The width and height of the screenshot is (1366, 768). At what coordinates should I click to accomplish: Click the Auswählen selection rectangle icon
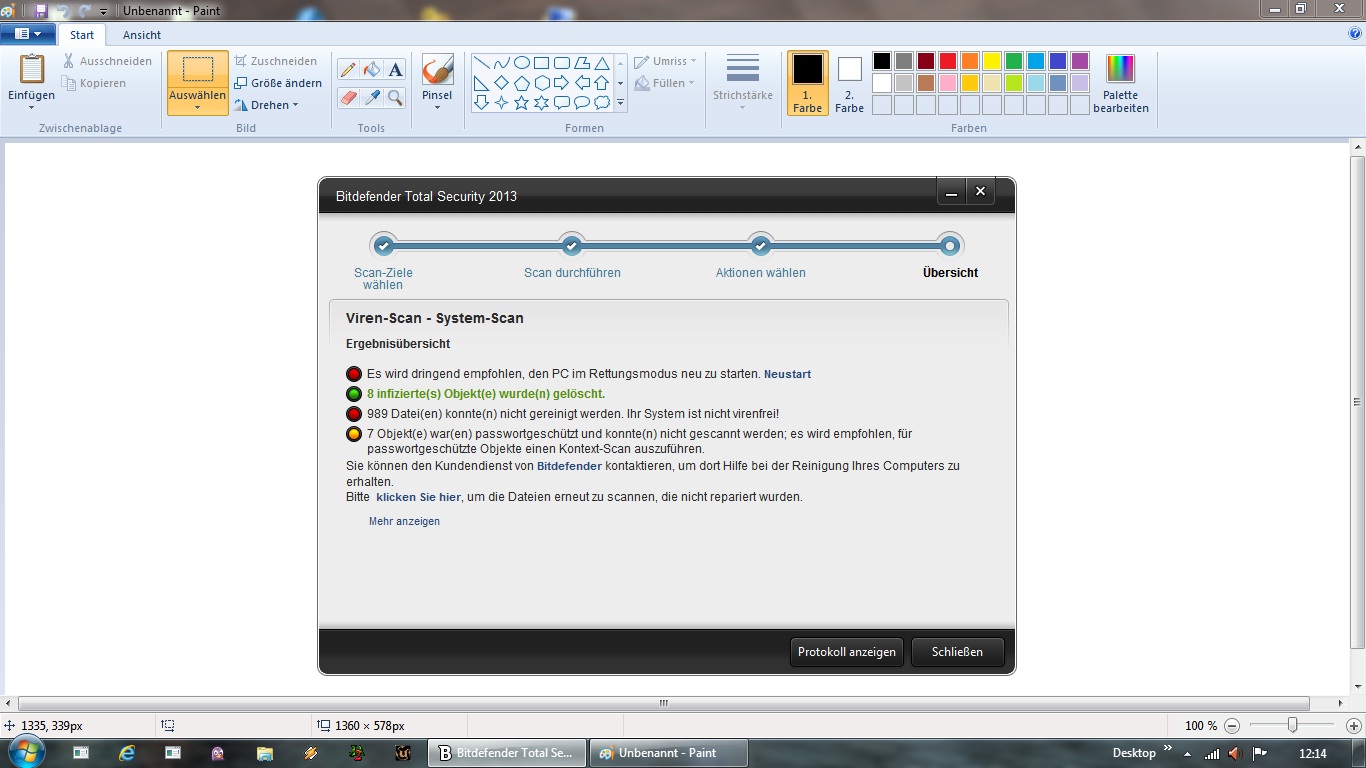(x=198, y=69)
